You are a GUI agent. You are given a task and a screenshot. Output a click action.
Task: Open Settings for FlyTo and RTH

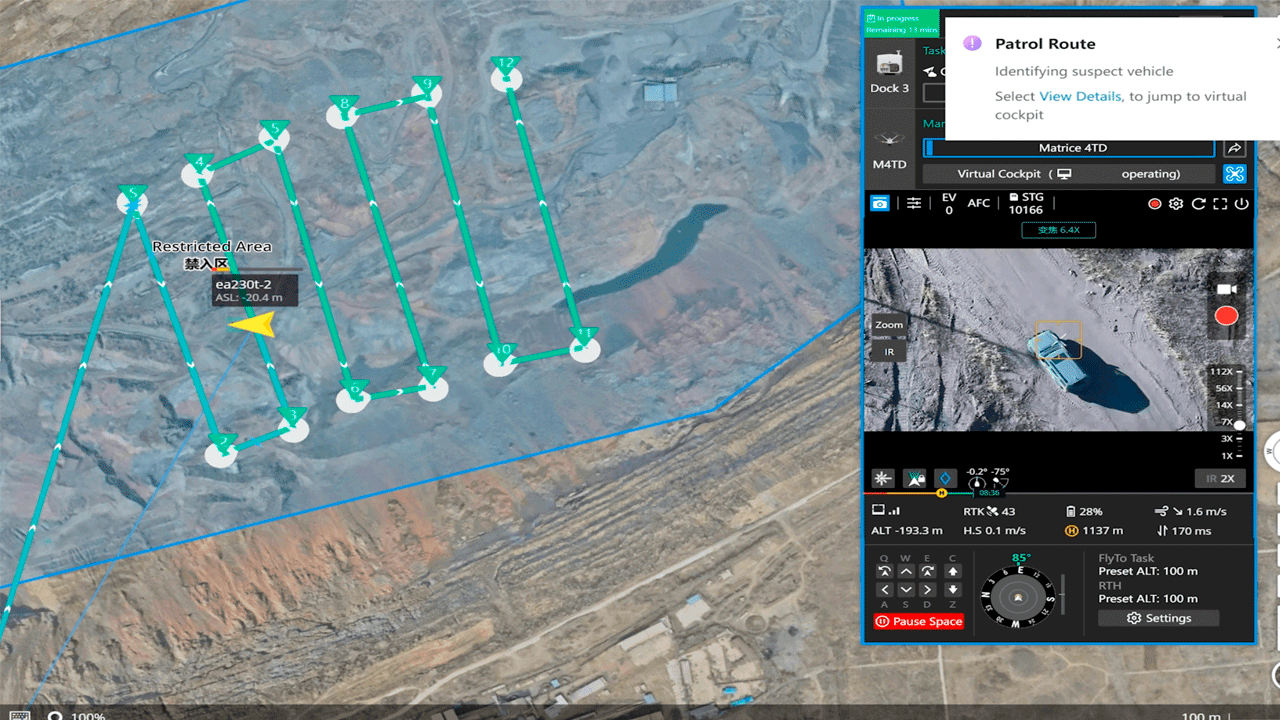point(1158,618)
